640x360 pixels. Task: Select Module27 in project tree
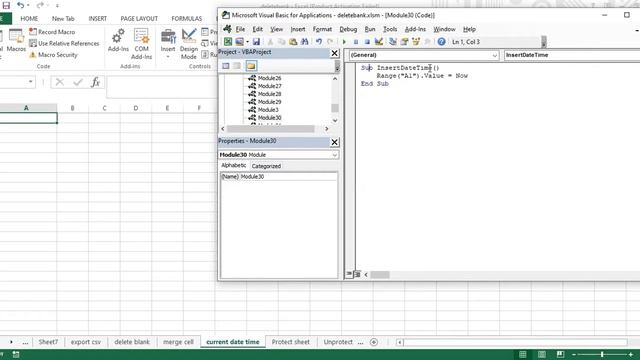click(269, 86)
